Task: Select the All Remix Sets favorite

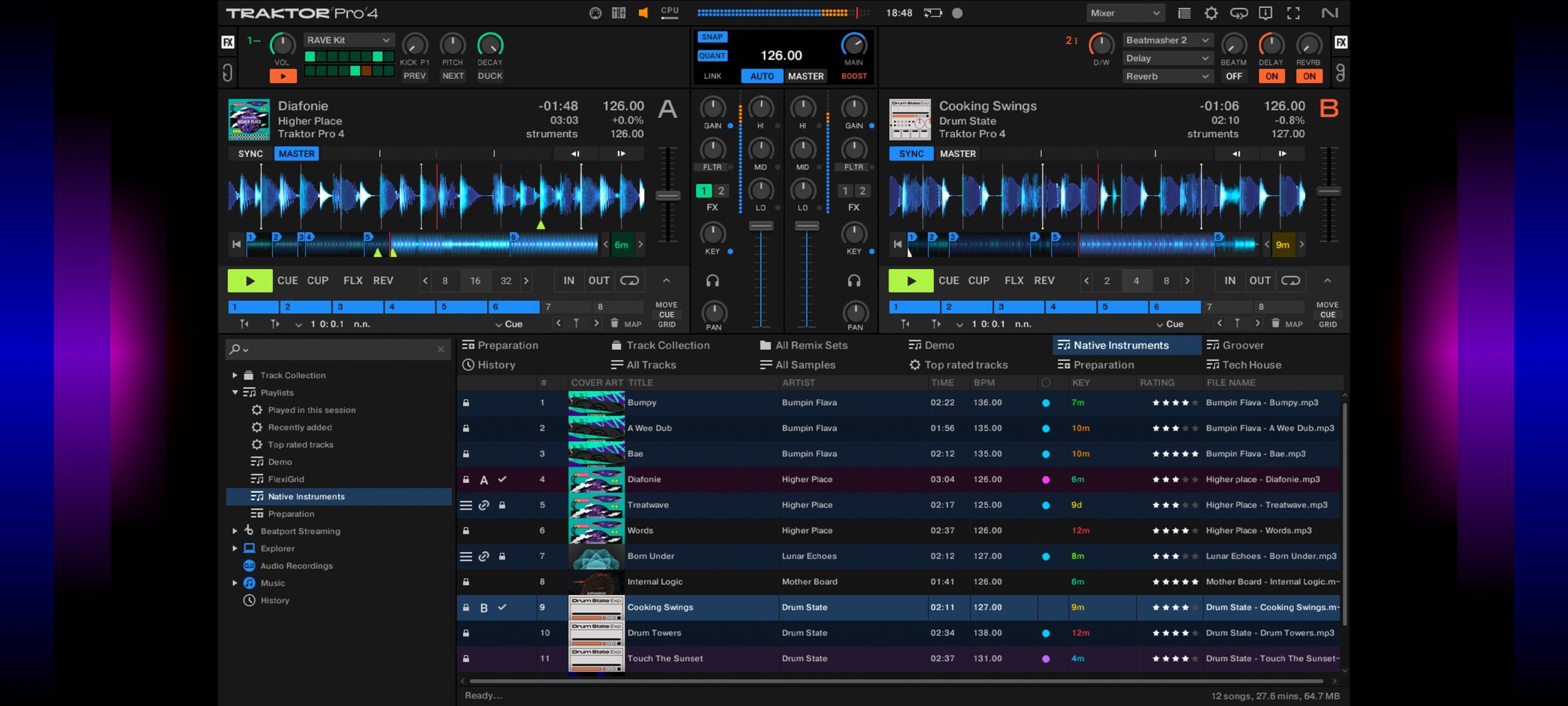Action: pyautogui.click(x=810, y=345)
